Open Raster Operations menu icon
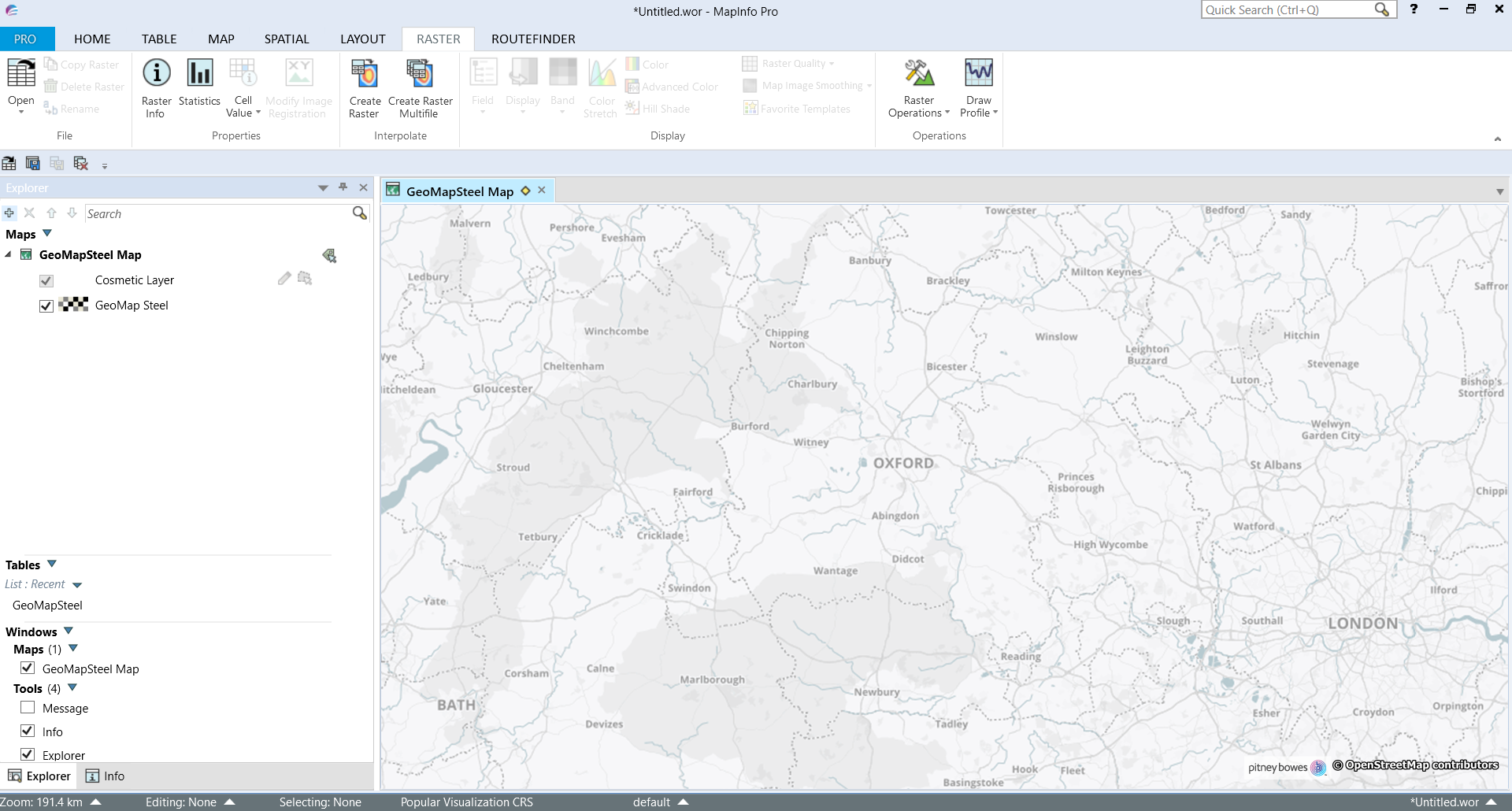The width and height of the screenshot is (1512, 811). [x=918, y=73]
